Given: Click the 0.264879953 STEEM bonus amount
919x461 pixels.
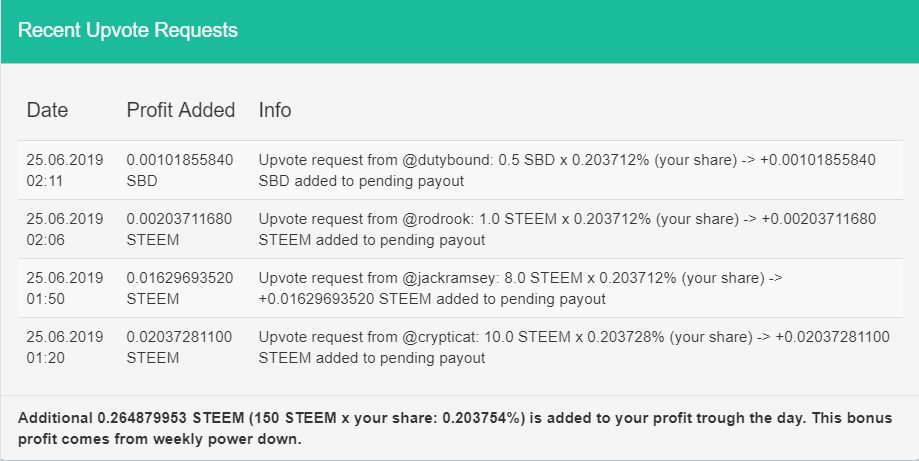Looking at the screenshot, I should pos(171,418).
